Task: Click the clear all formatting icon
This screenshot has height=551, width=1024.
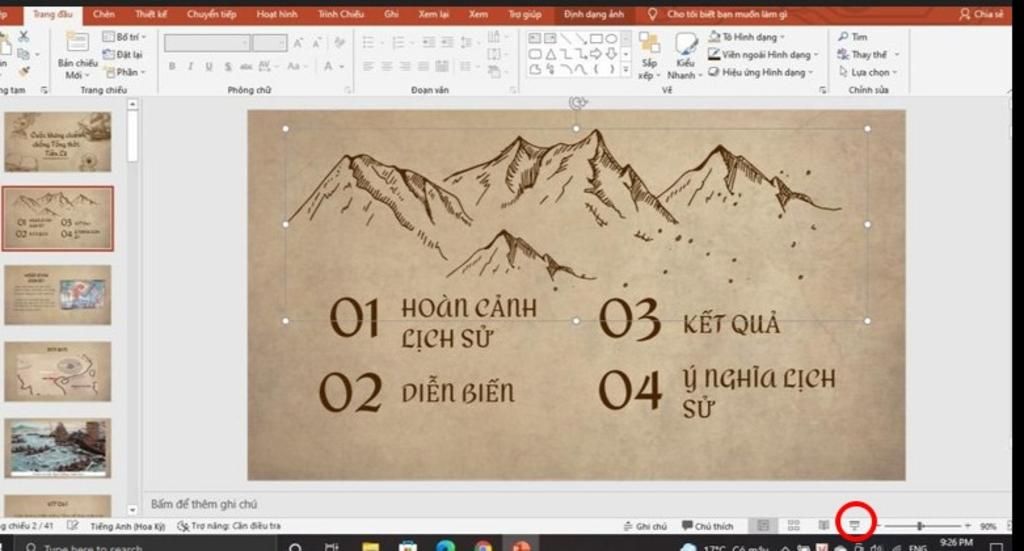Action: tap(340, 43)
